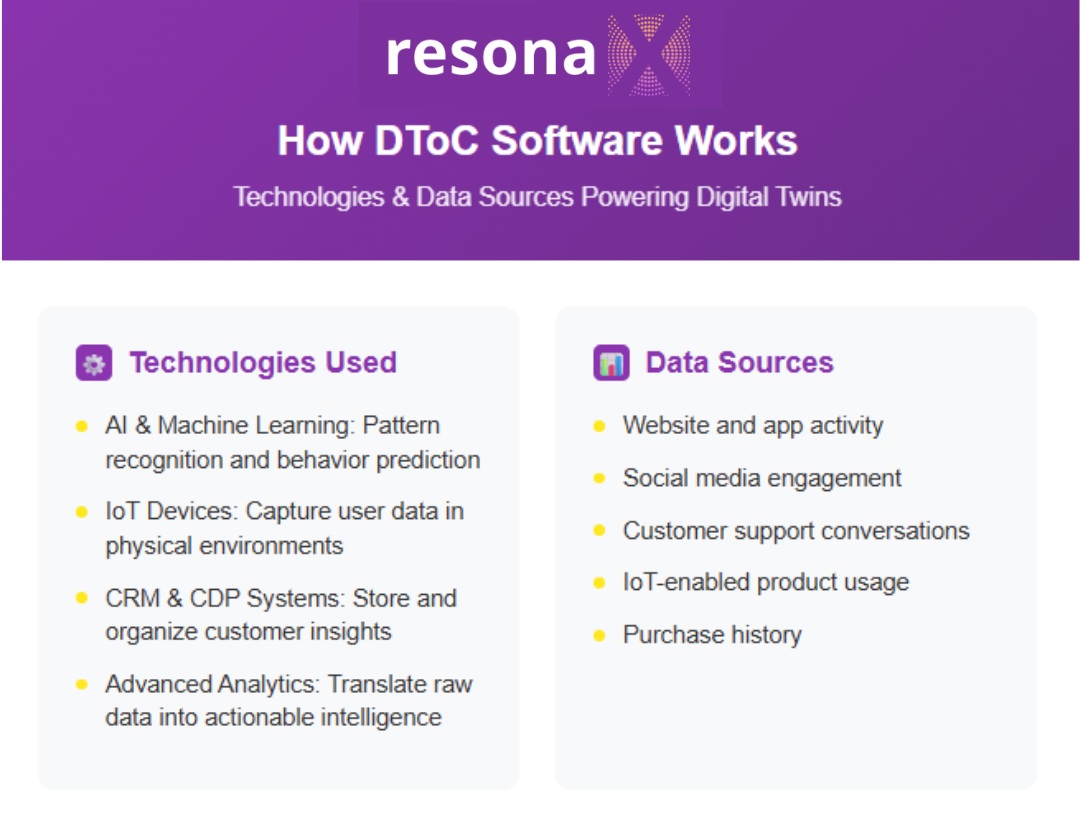This screenshot has height=823, width=1080.
Task: Click Social media engagement entry
Action: pyautogui.click(x=762, y=478)
